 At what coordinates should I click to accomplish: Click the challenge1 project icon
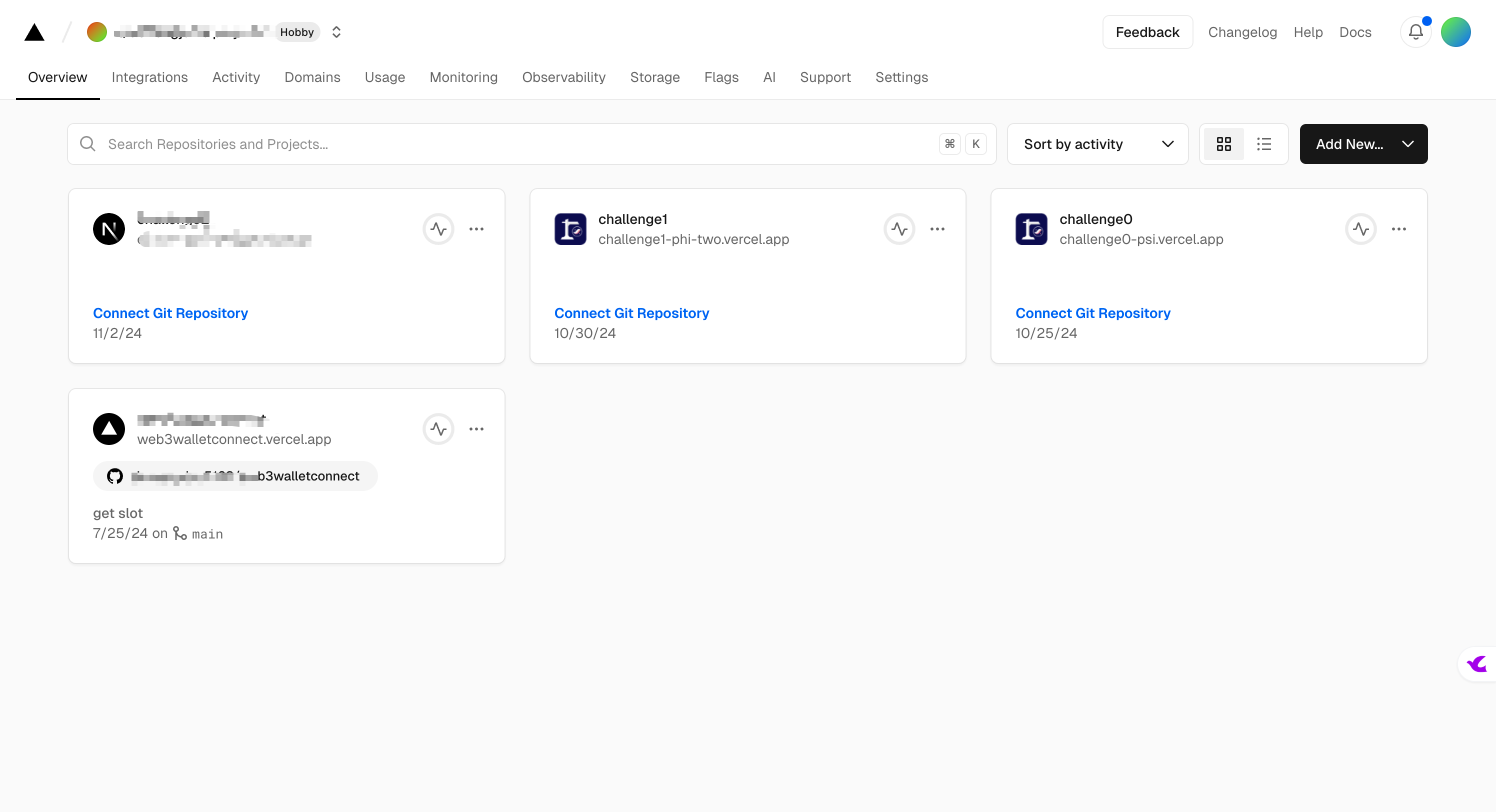(x=569, y=229)
